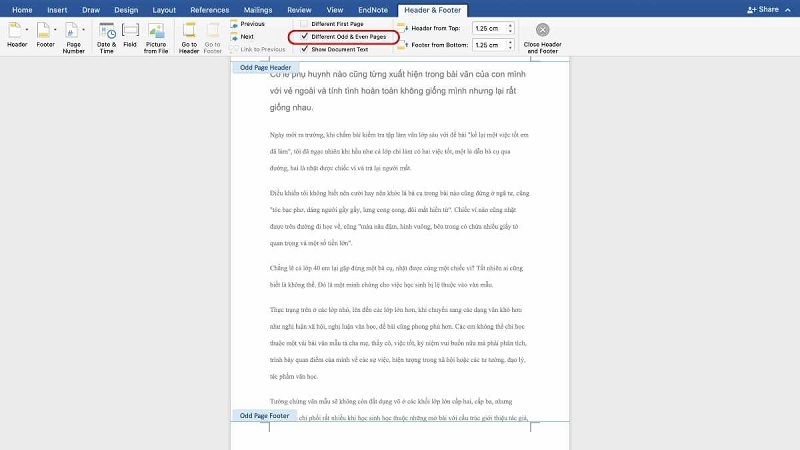The height and width of the screenshot is (450, 800).
Task: Click the Previous button label
Action: [253, 24]
